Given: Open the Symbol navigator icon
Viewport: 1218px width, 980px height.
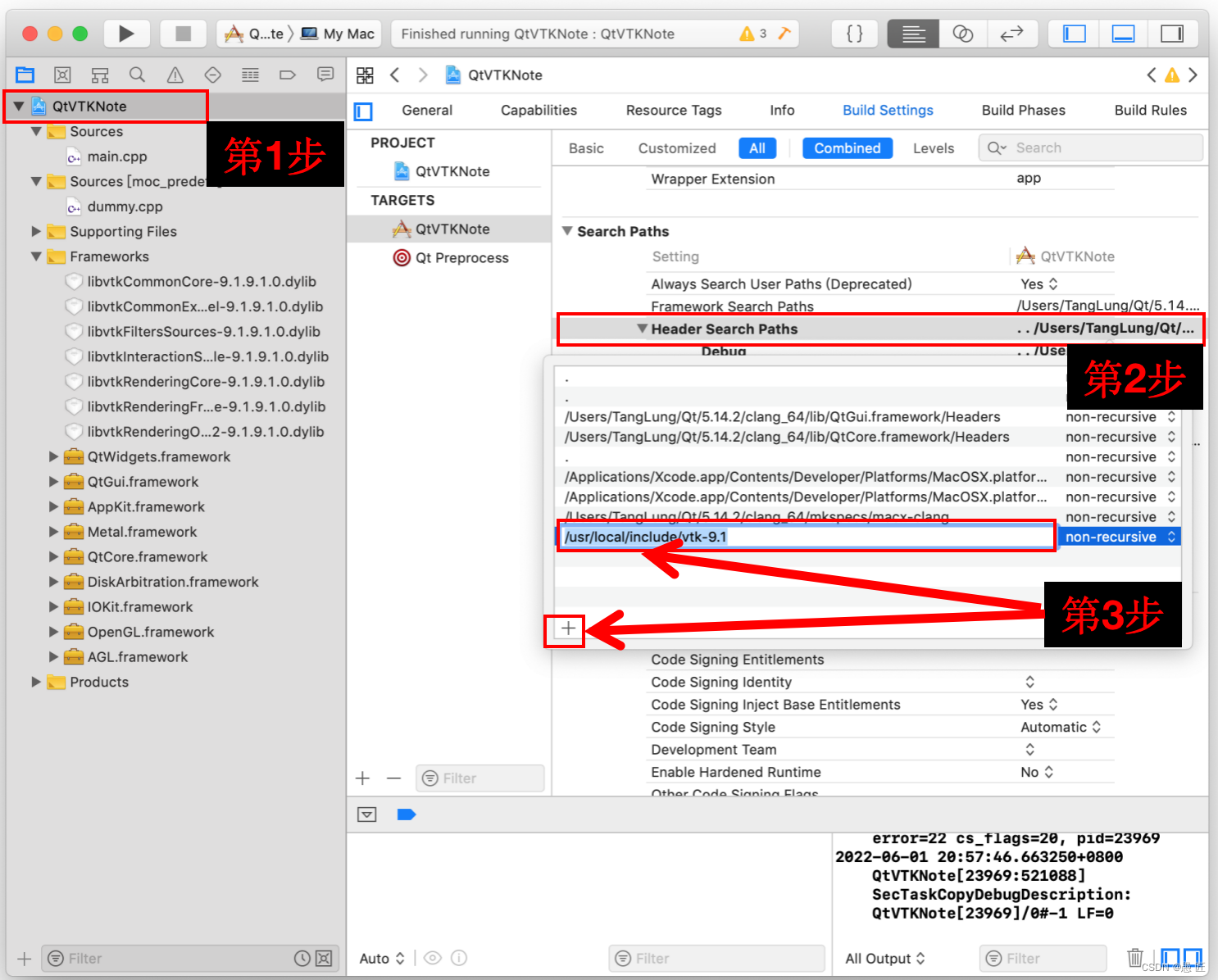Looking at the screenshot, I should click(100, 75).
